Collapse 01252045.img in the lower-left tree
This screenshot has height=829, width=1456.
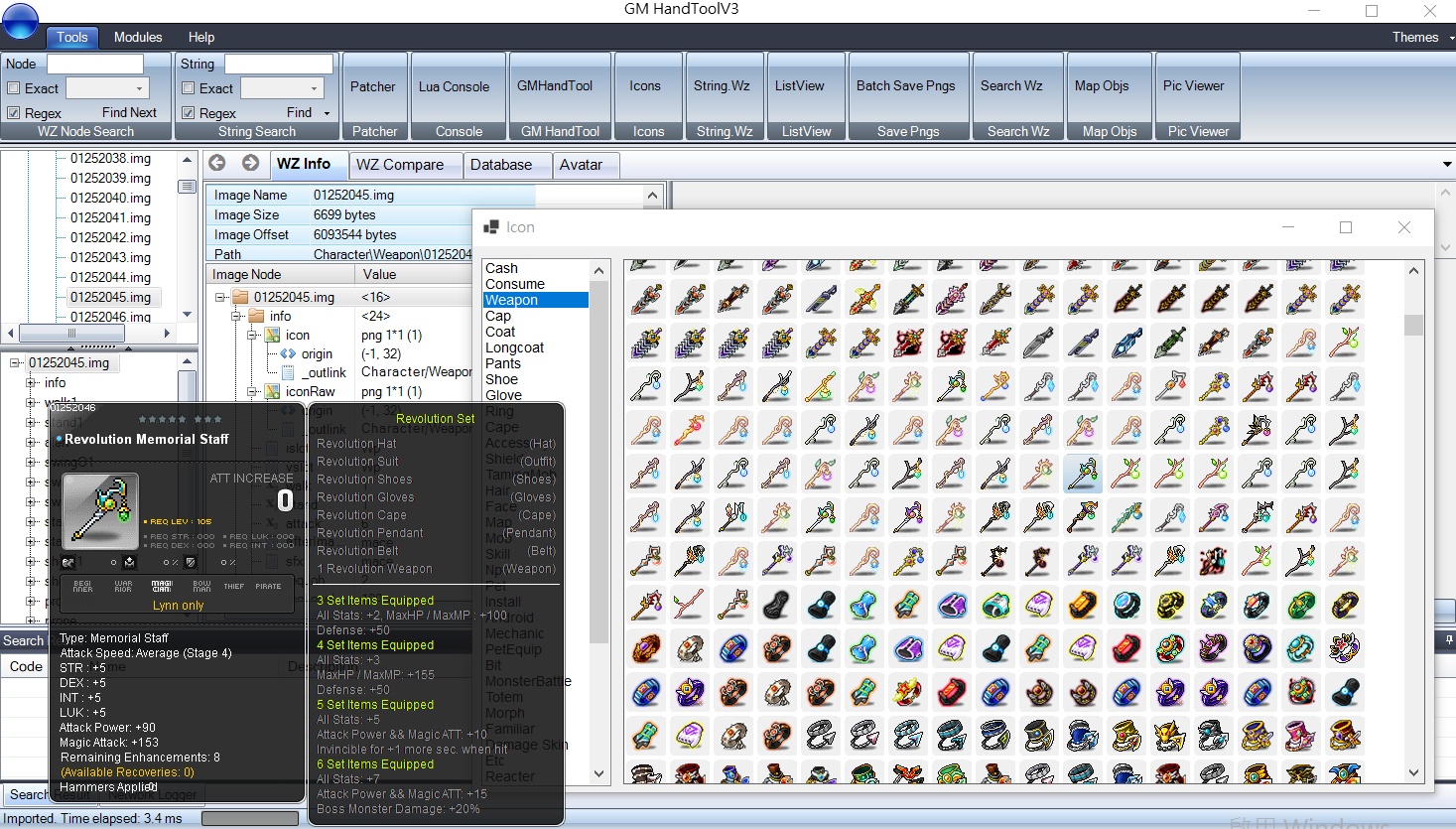click(15, 363)
